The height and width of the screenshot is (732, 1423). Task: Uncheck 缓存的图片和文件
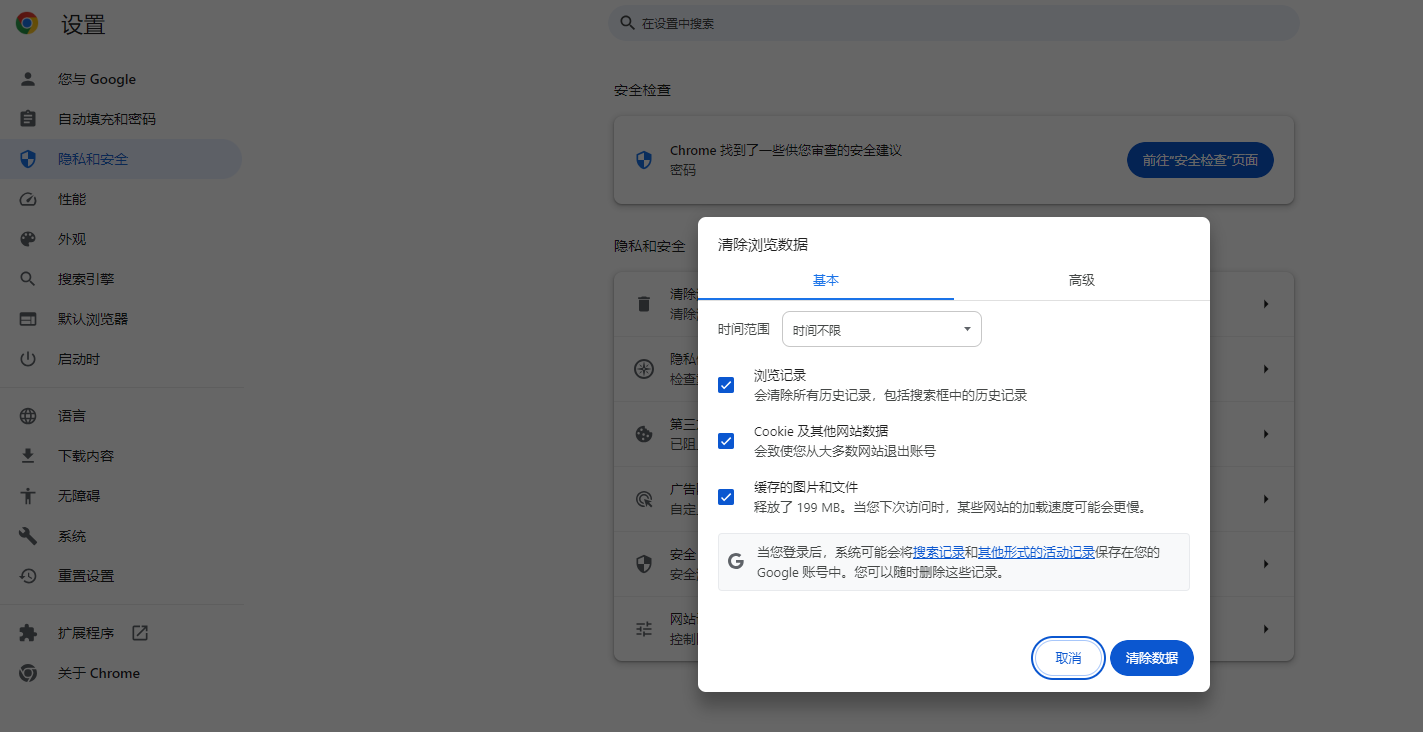point(725,496)
